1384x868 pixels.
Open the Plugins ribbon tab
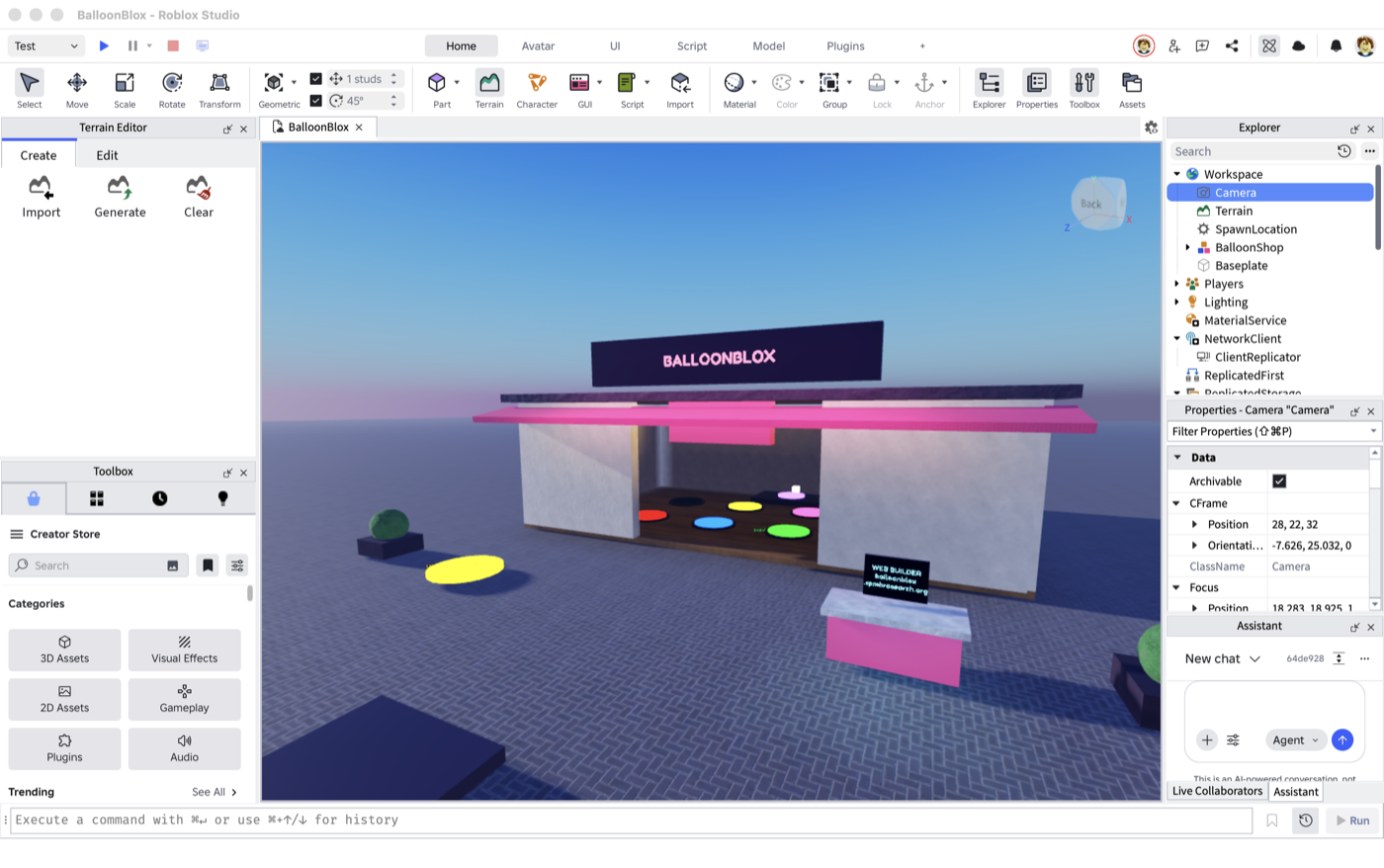(845, 45)
